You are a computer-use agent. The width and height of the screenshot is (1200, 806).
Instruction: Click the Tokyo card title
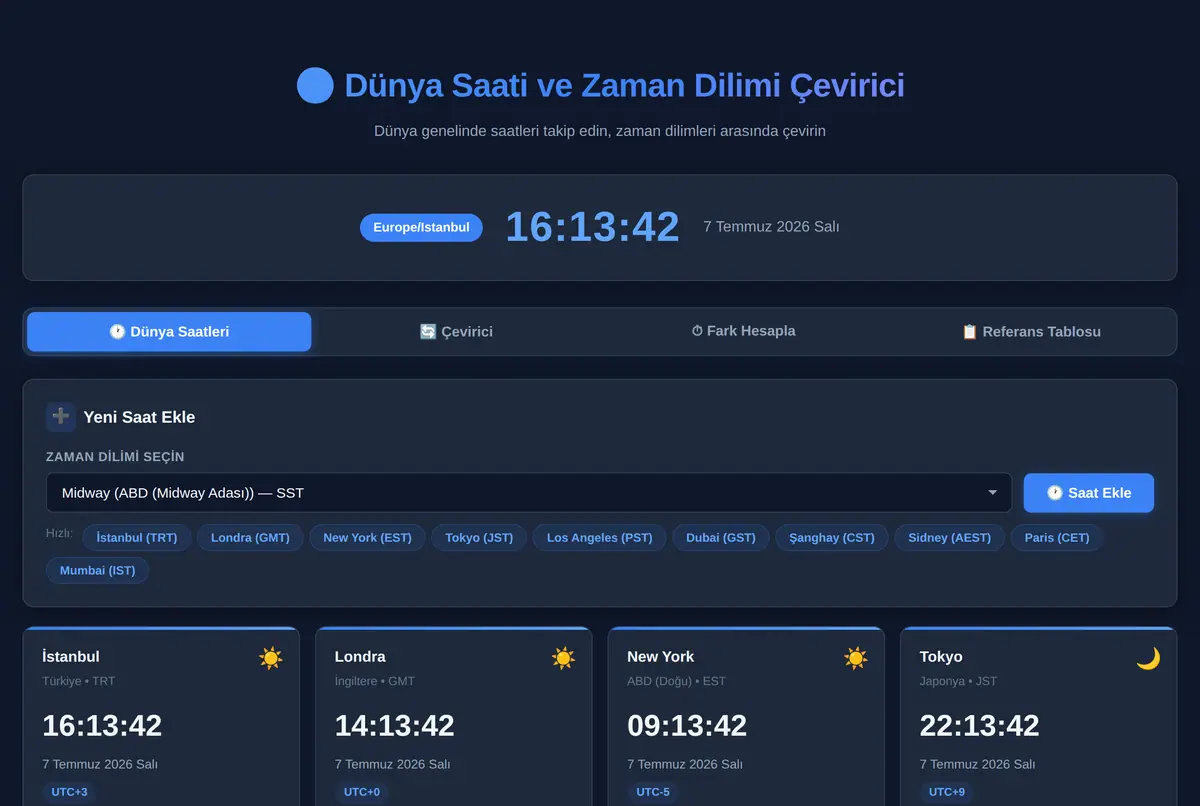941,657
